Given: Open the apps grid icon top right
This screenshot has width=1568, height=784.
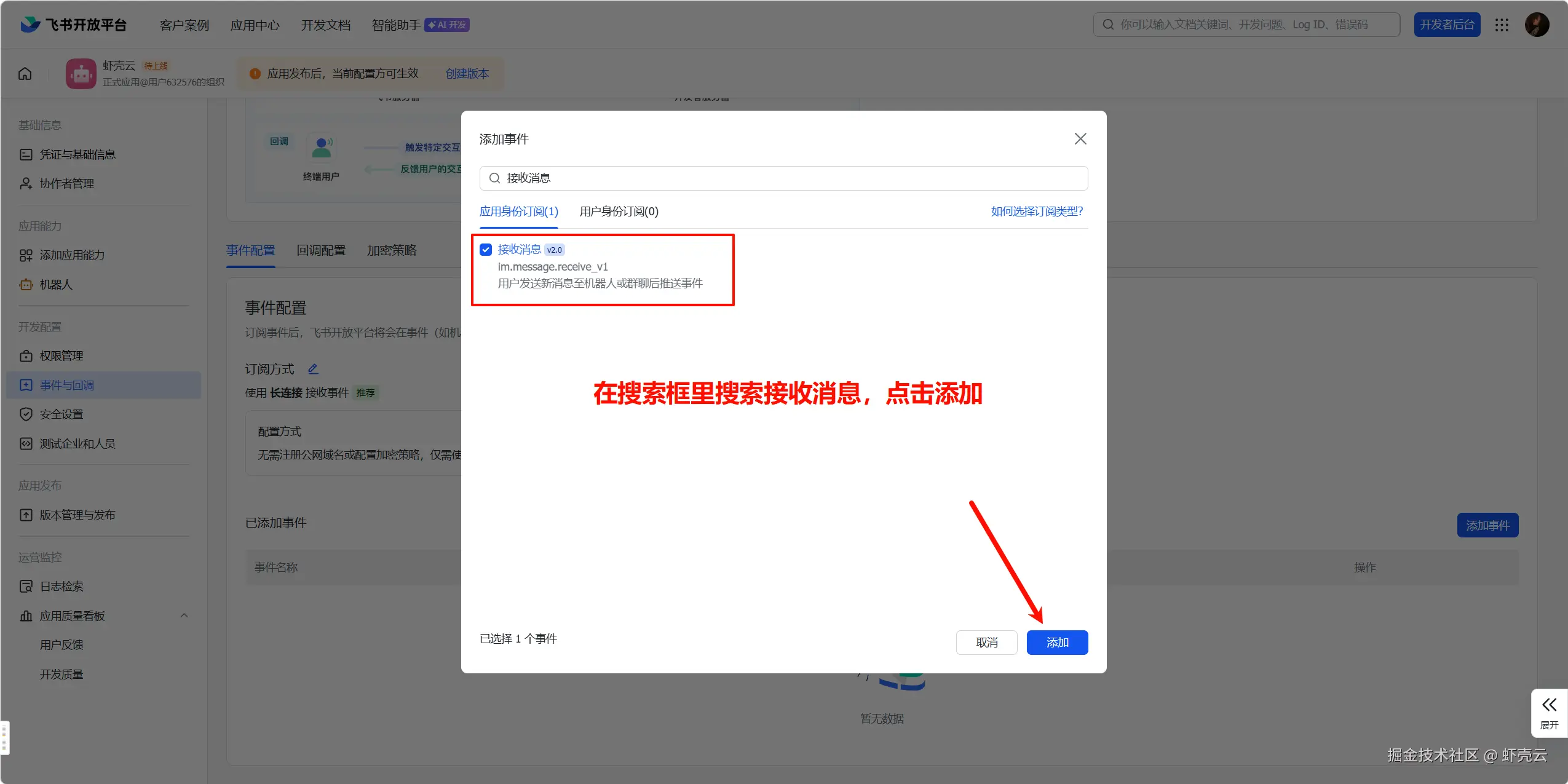Looking at the screenshot, I should [1502, 24].
